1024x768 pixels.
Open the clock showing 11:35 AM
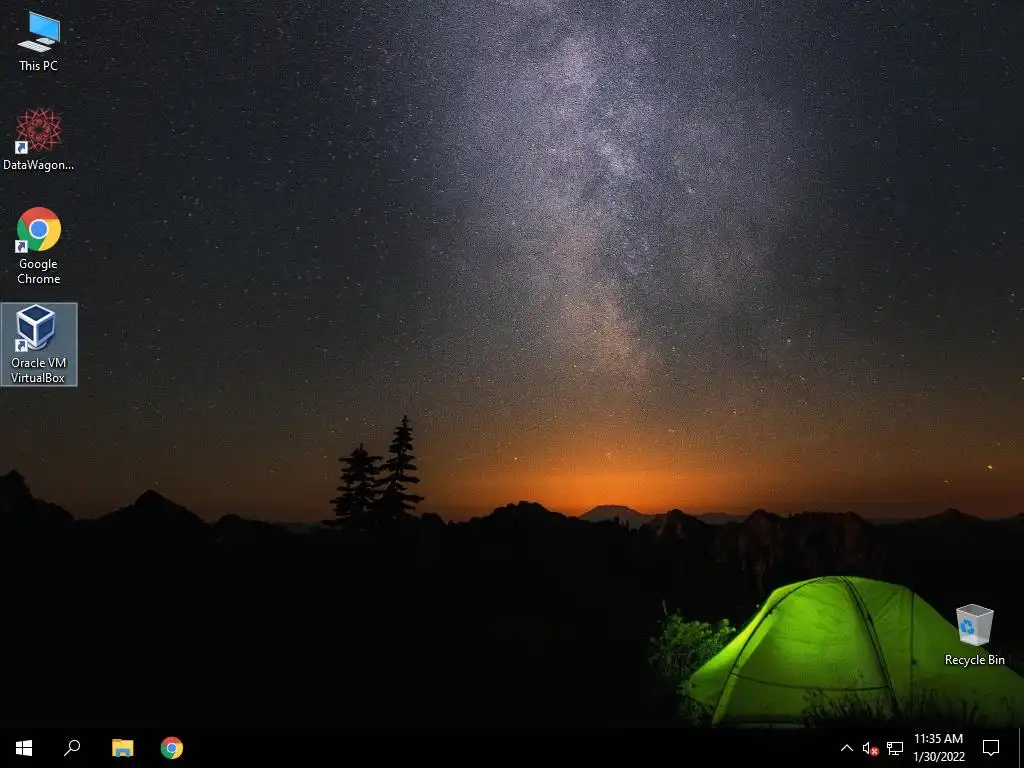[x=938, y=748]
